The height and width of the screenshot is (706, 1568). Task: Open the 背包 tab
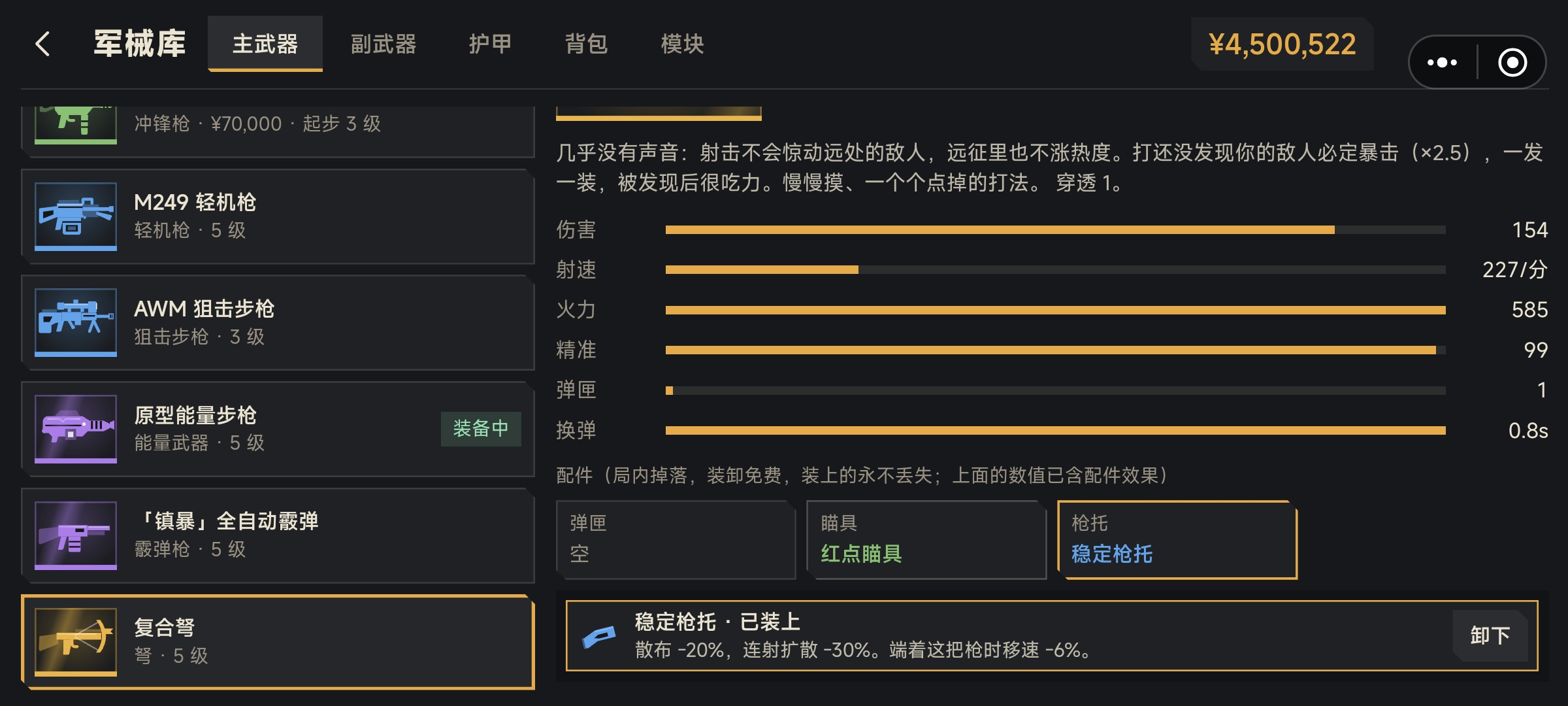pos(586,44)
